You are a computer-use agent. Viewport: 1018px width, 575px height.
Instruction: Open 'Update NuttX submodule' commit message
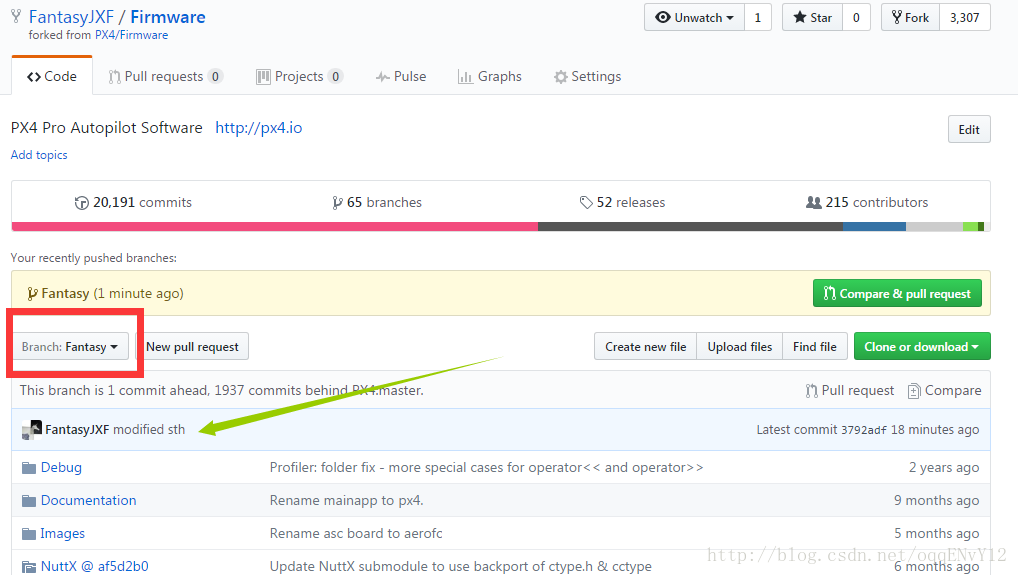tap(460, 567)
